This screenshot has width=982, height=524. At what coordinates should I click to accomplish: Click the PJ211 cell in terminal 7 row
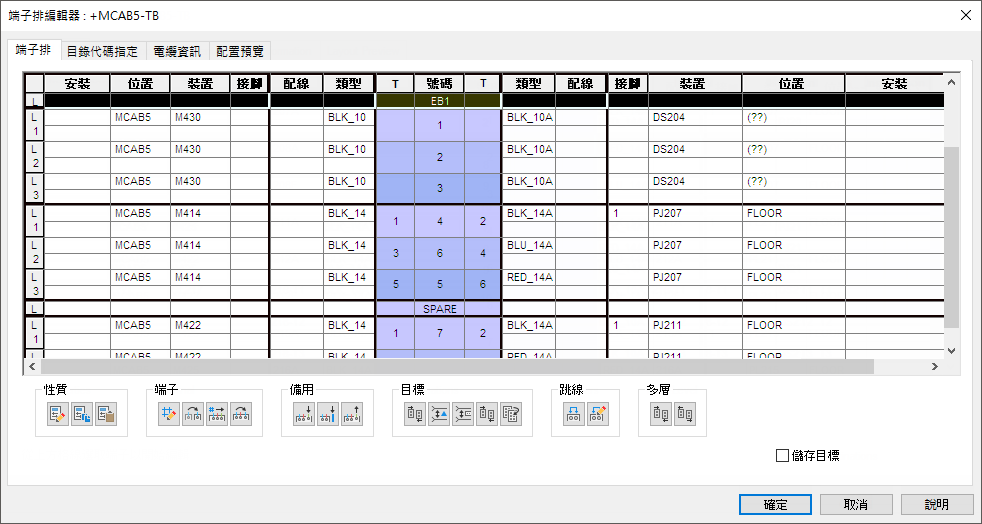695,326
